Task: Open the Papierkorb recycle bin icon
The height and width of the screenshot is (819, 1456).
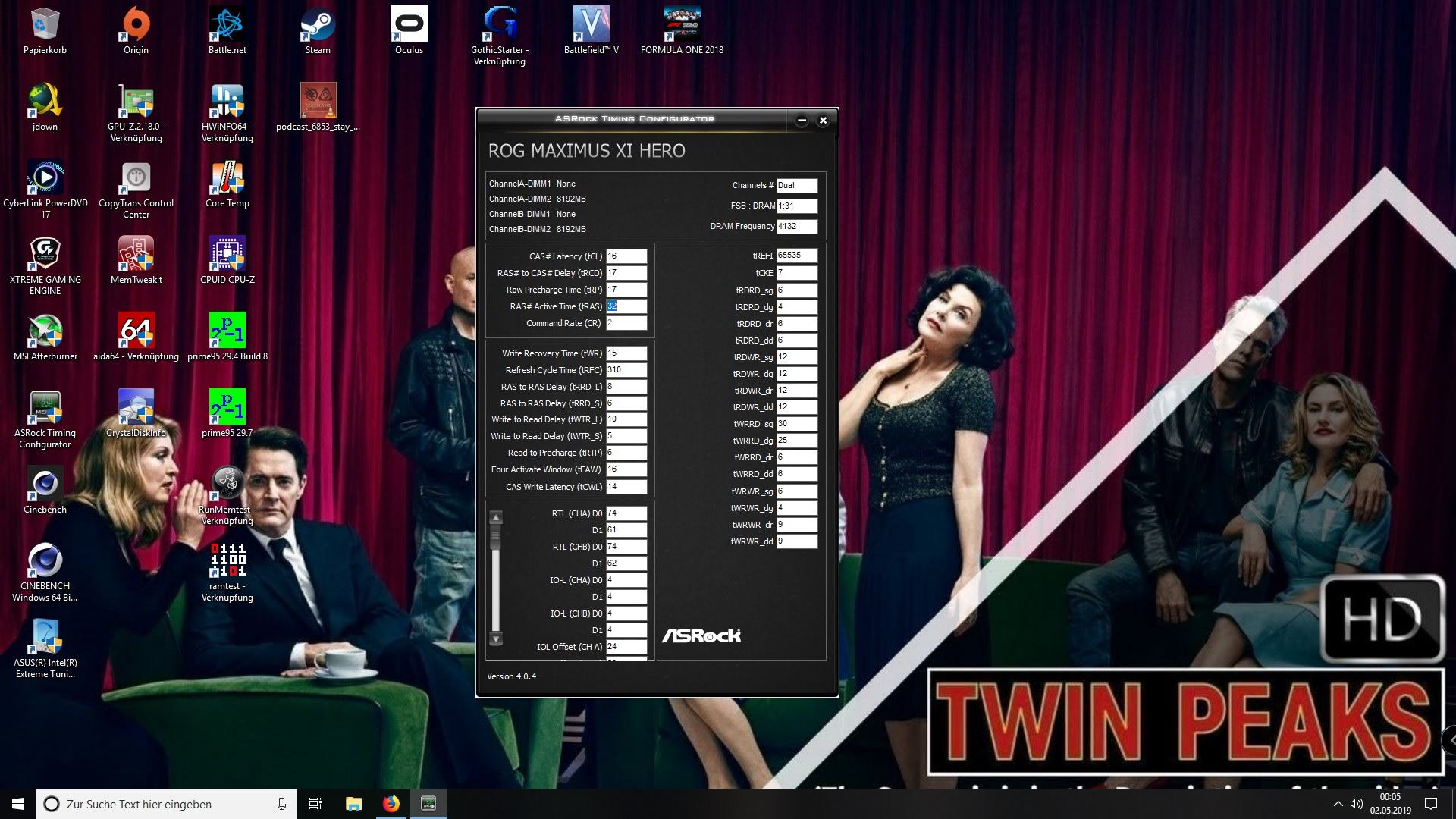Action: [45, 31]
